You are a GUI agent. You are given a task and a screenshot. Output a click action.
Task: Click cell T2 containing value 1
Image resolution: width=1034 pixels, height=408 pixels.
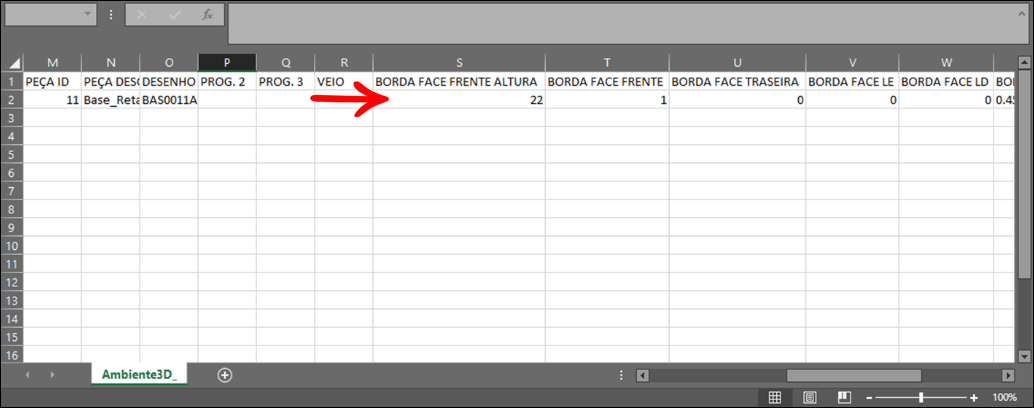click(607, 100)
